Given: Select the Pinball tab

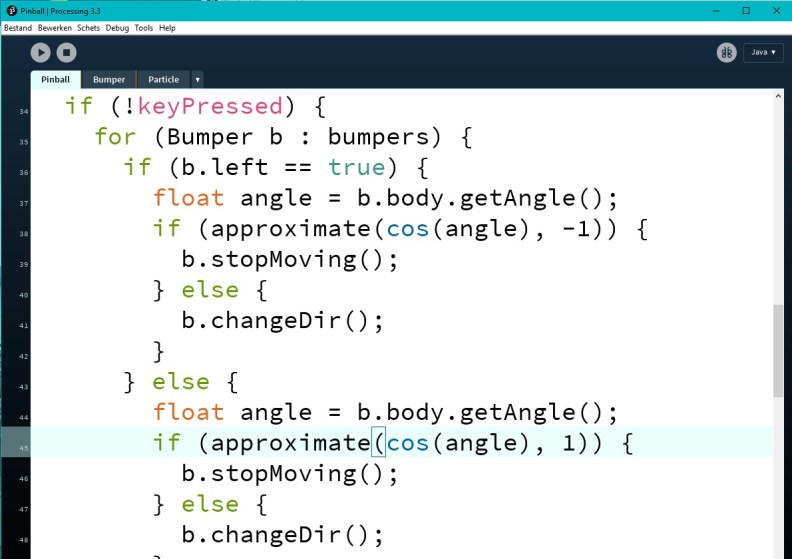Looking at the screenshot, I should click(x=55, y=80).
